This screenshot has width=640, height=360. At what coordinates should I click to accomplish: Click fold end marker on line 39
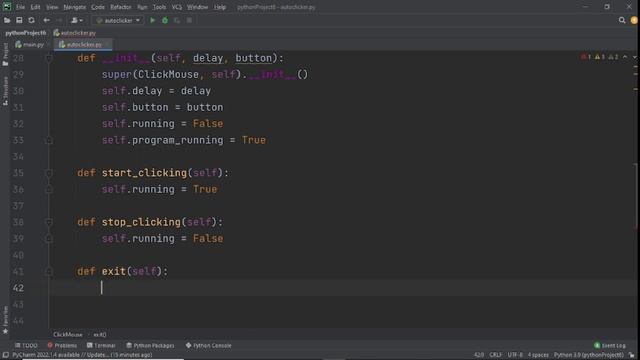pos(49,239)
